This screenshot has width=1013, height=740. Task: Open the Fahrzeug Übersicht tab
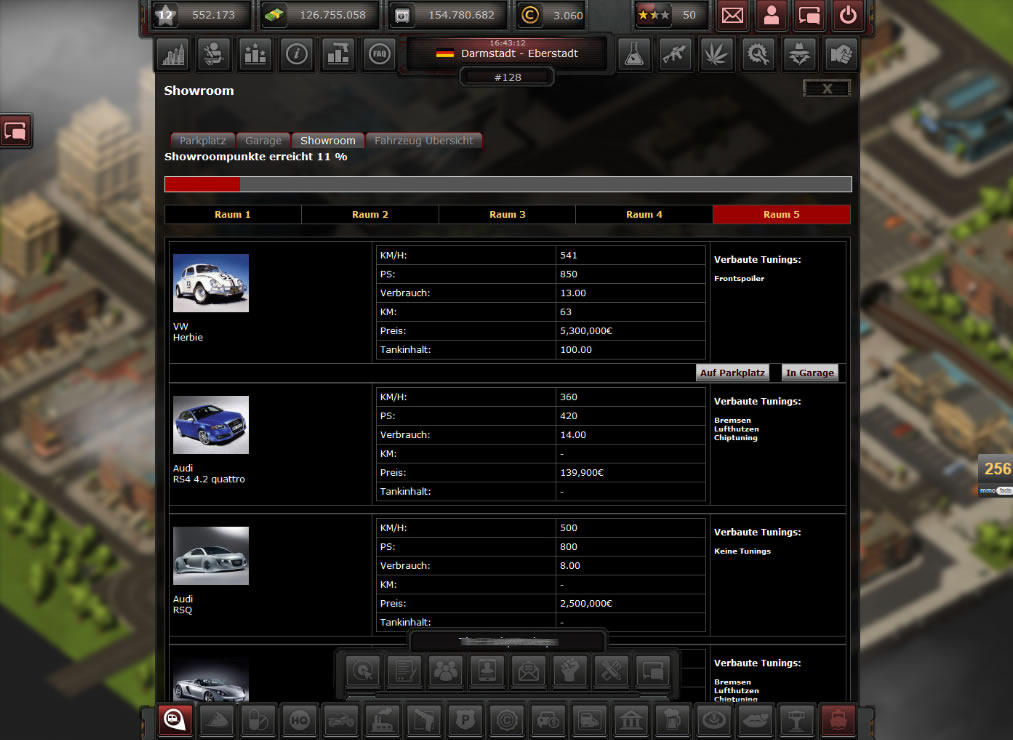424,141
